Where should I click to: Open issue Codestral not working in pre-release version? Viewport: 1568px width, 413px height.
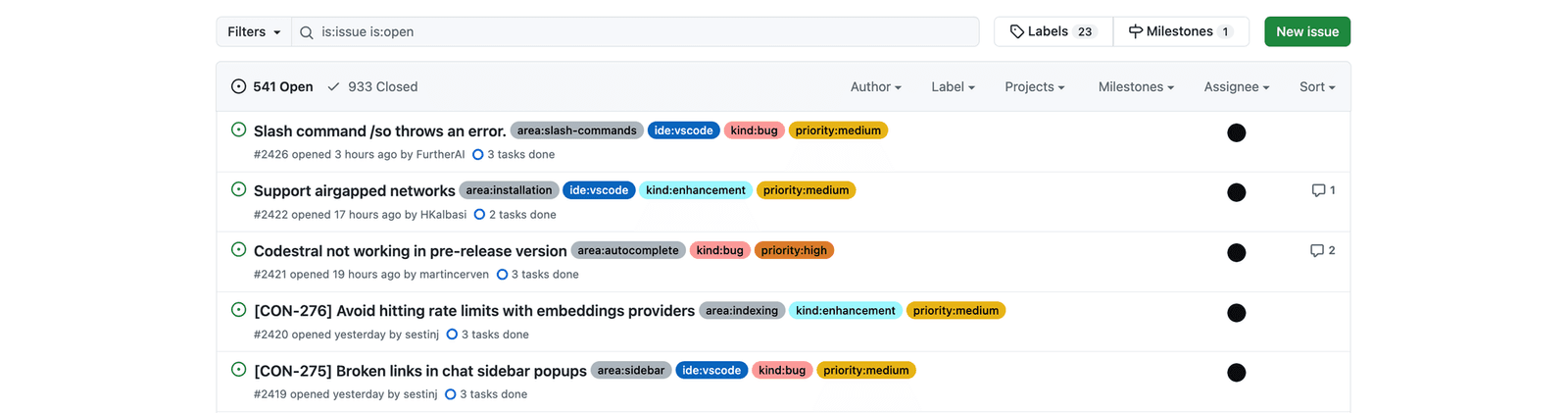point(410,251)
